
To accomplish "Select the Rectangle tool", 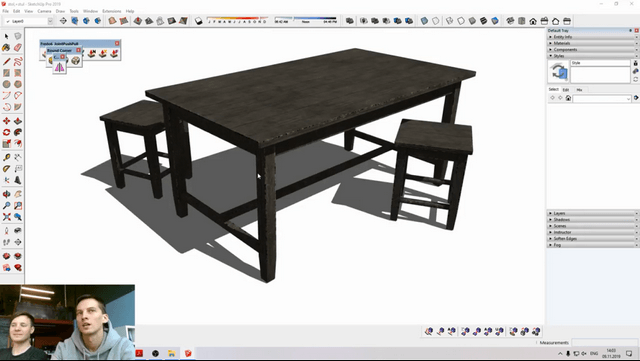I will tap(7, 73).
